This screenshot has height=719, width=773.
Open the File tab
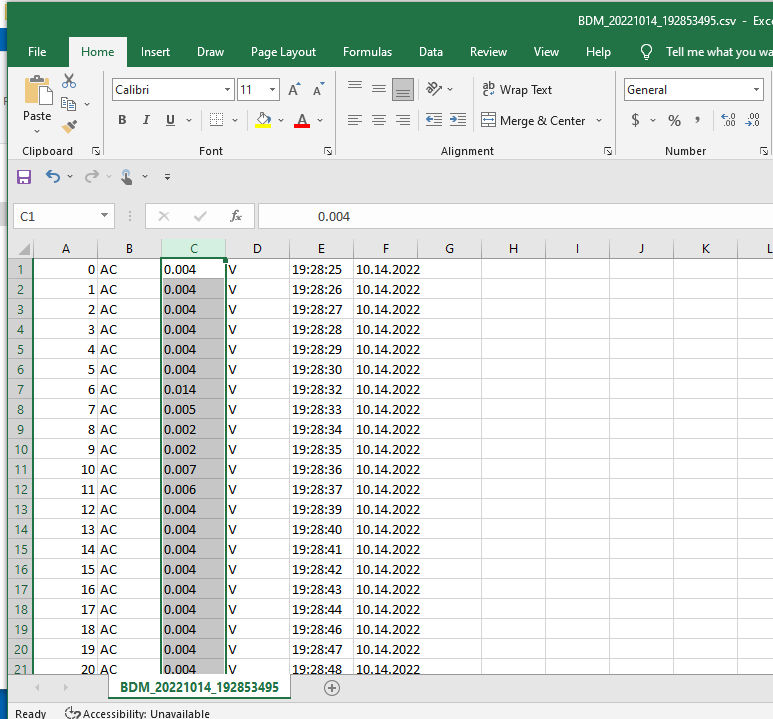coord(37,52)
